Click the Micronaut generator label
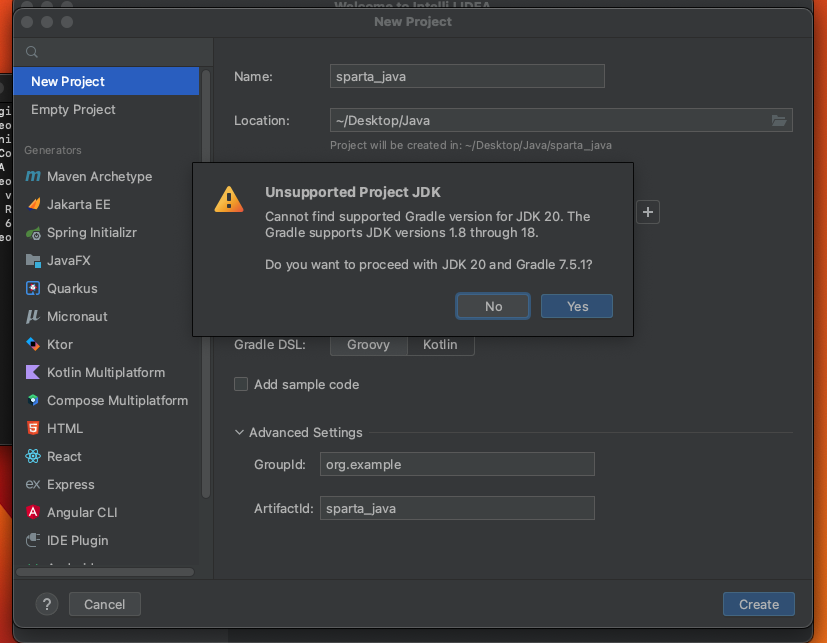The height and width of the screenshot is (643, 827). [x=77, y=316]
